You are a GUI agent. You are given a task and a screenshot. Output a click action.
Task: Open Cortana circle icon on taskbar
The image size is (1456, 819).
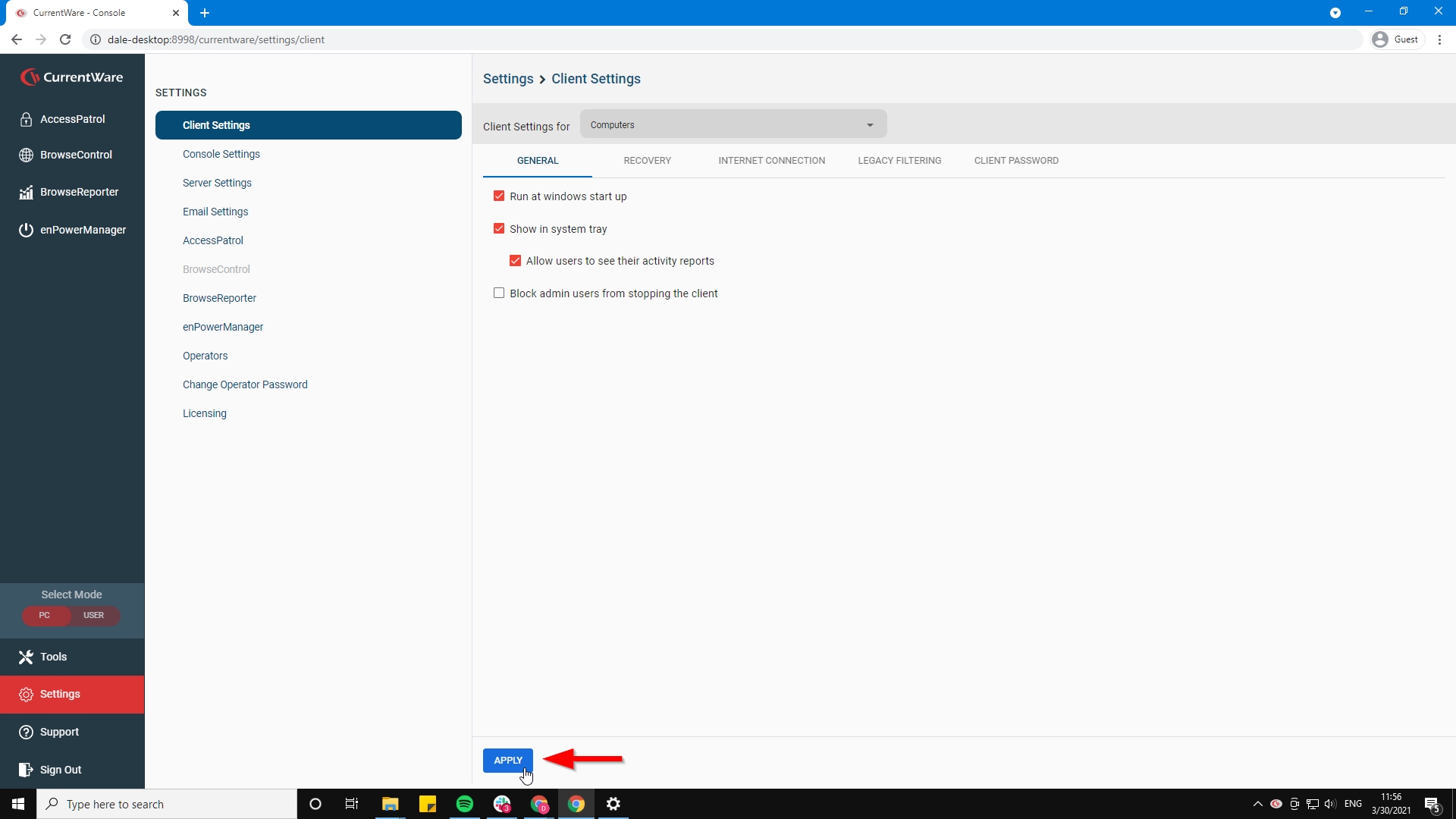coord(315,804)
